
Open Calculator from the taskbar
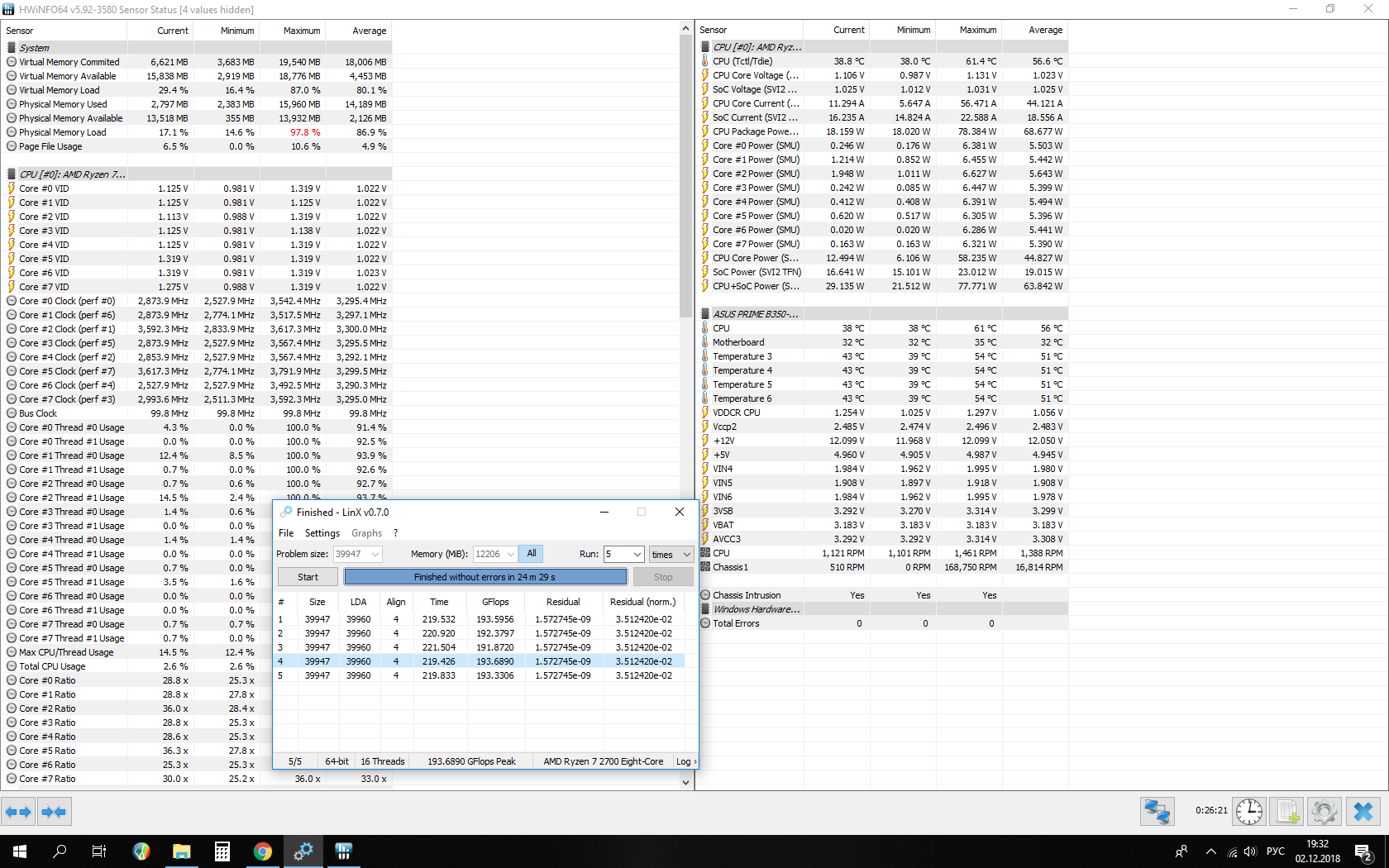pos(222,851)
